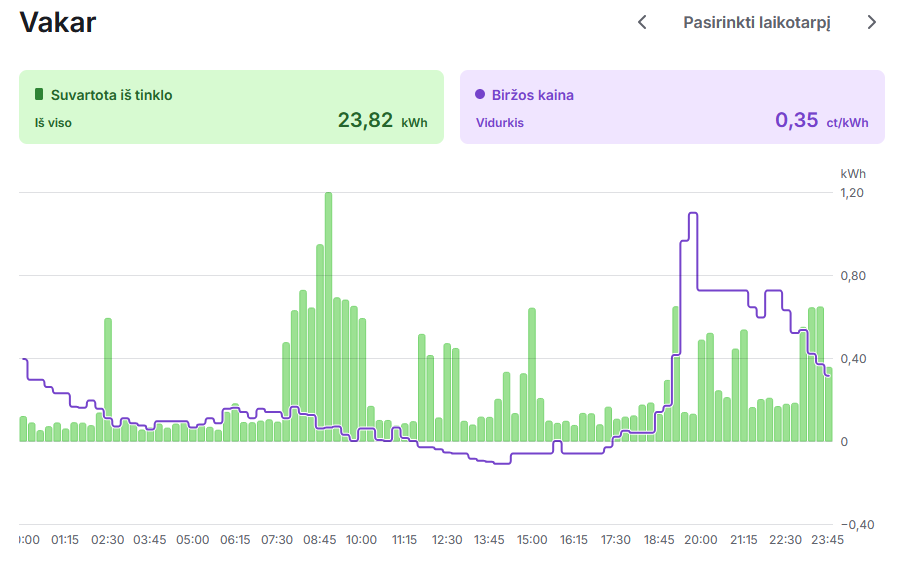The width and height of the screenshot is (915, 567).
Task: Click the green Suvartota iš tinklo legend icon
Action: [39, 95]
